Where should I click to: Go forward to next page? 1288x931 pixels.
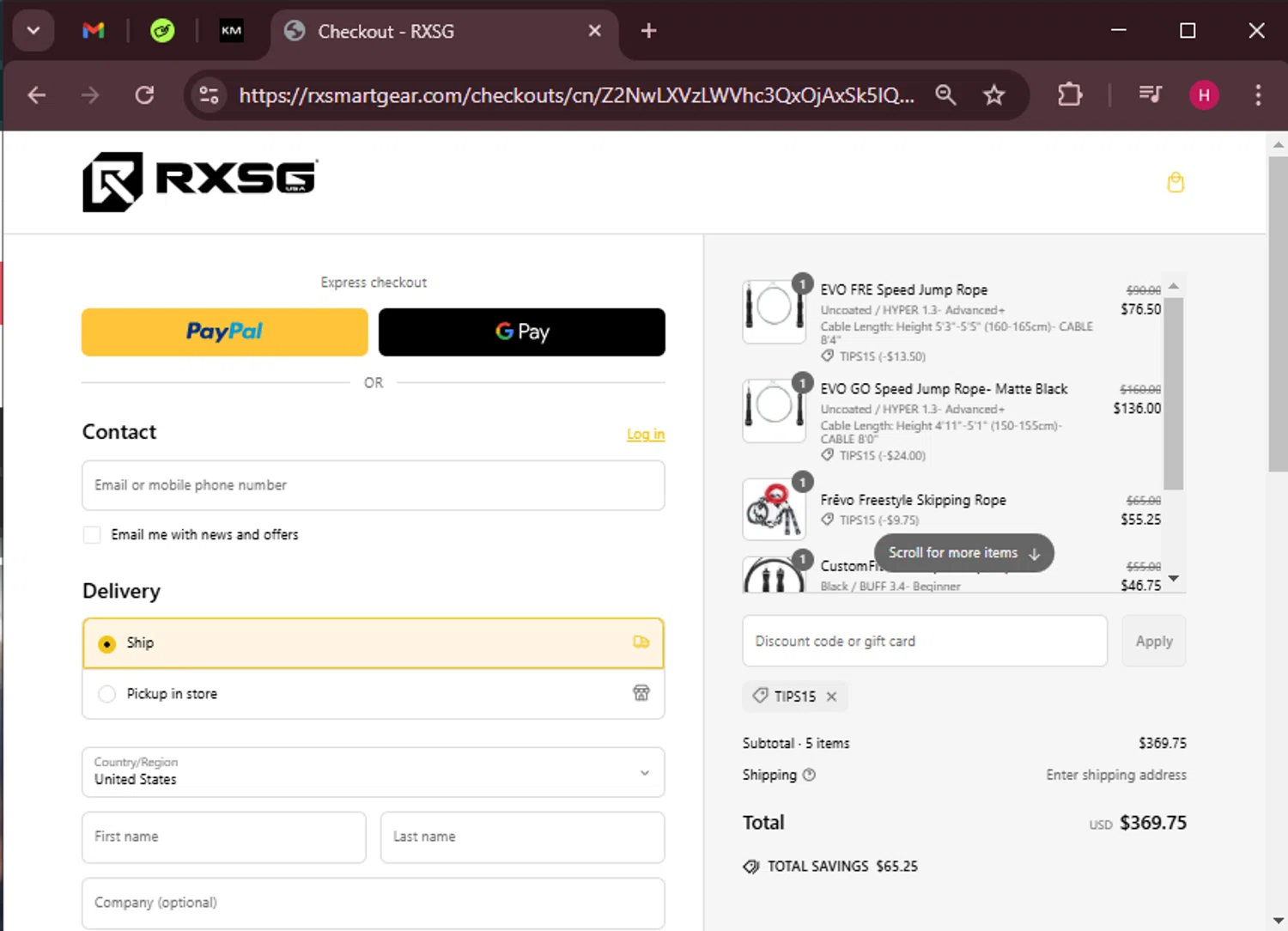coord(90,94)
